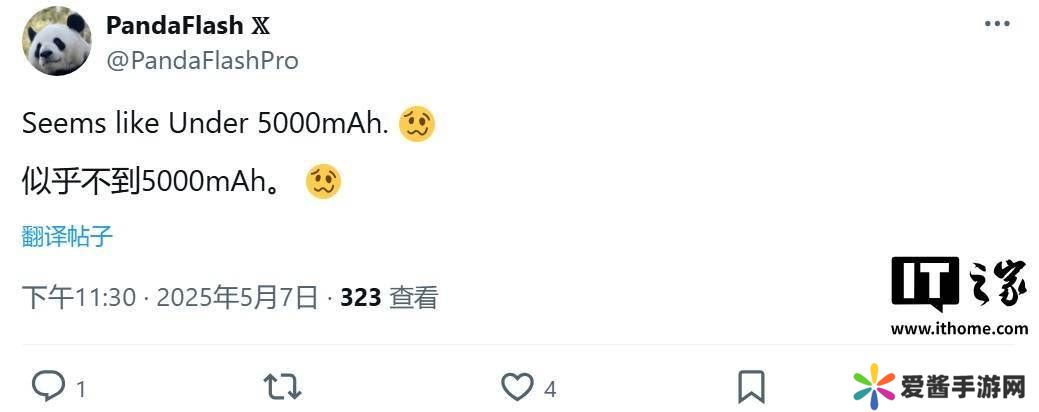Click the IT之家 logo watermark

958,286
